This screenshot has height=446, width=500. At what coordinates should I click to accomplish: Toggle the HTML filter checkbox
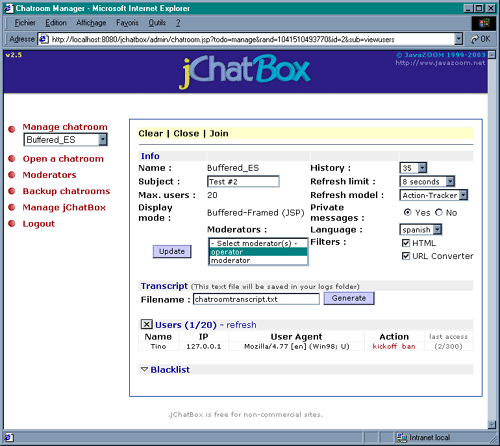(406, 243)
